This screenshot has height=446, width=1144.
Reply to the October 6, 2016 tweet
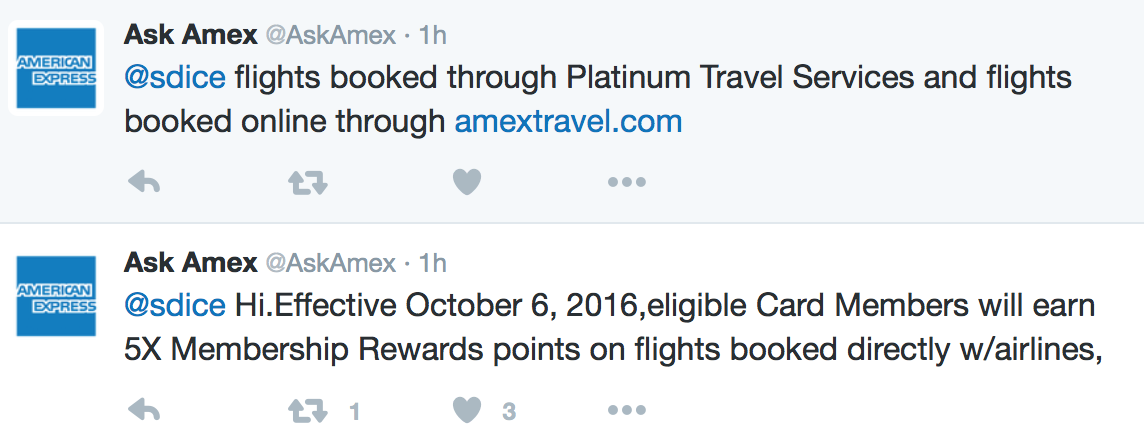pyautogui.click(x=144, y=411)
